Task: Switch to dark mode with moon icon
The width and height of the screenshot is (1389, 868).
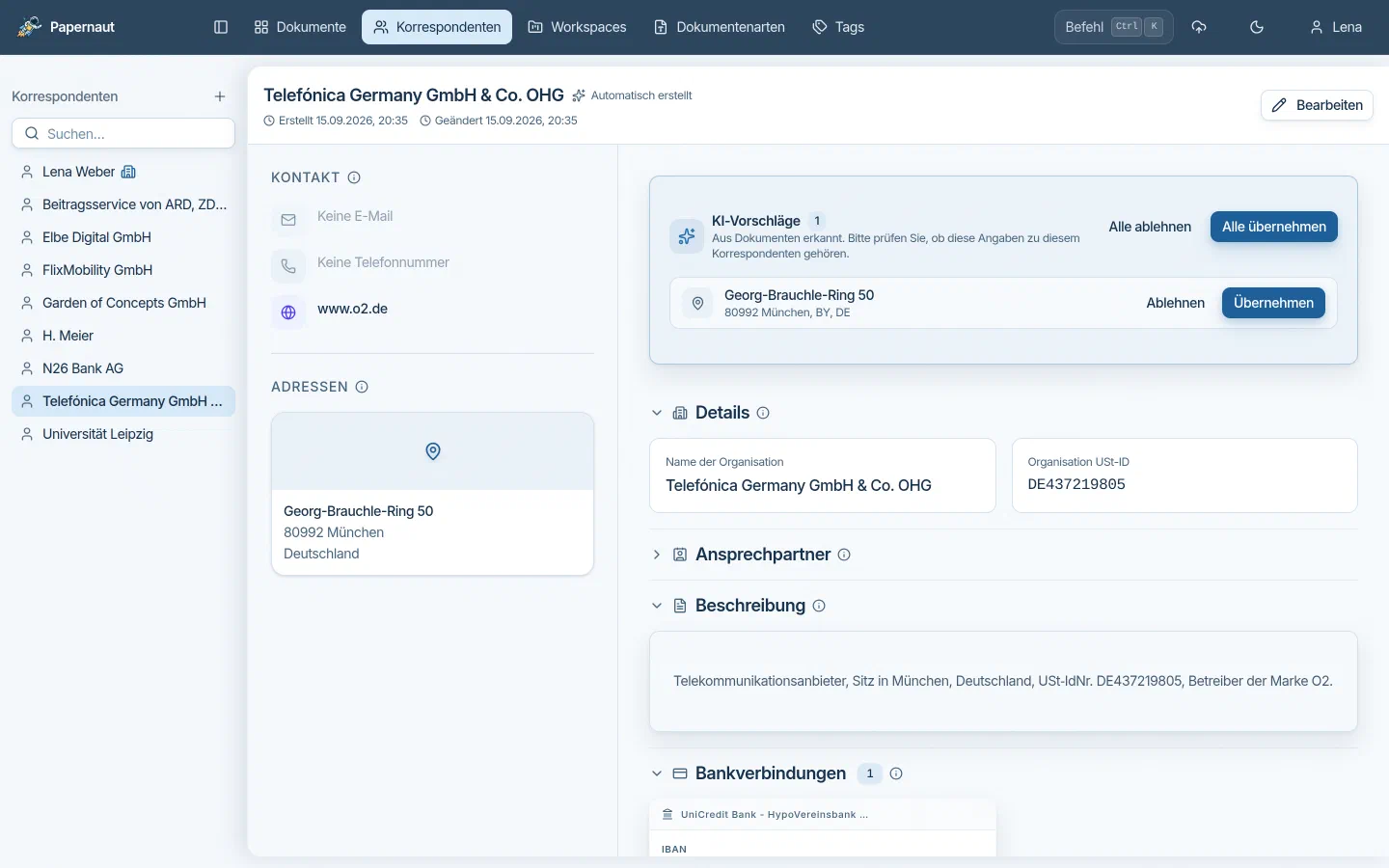Action: [1257, 27]
